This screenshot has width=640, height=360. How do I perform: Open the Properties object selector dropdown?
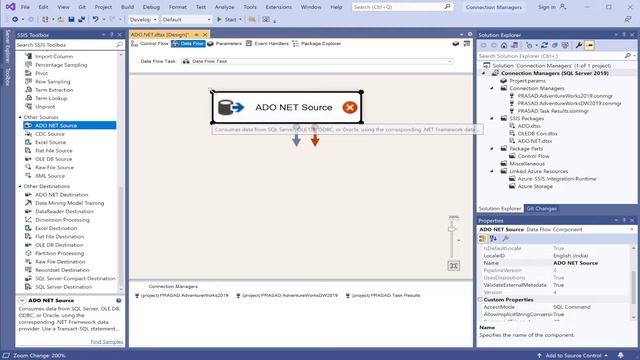(632, 229)
